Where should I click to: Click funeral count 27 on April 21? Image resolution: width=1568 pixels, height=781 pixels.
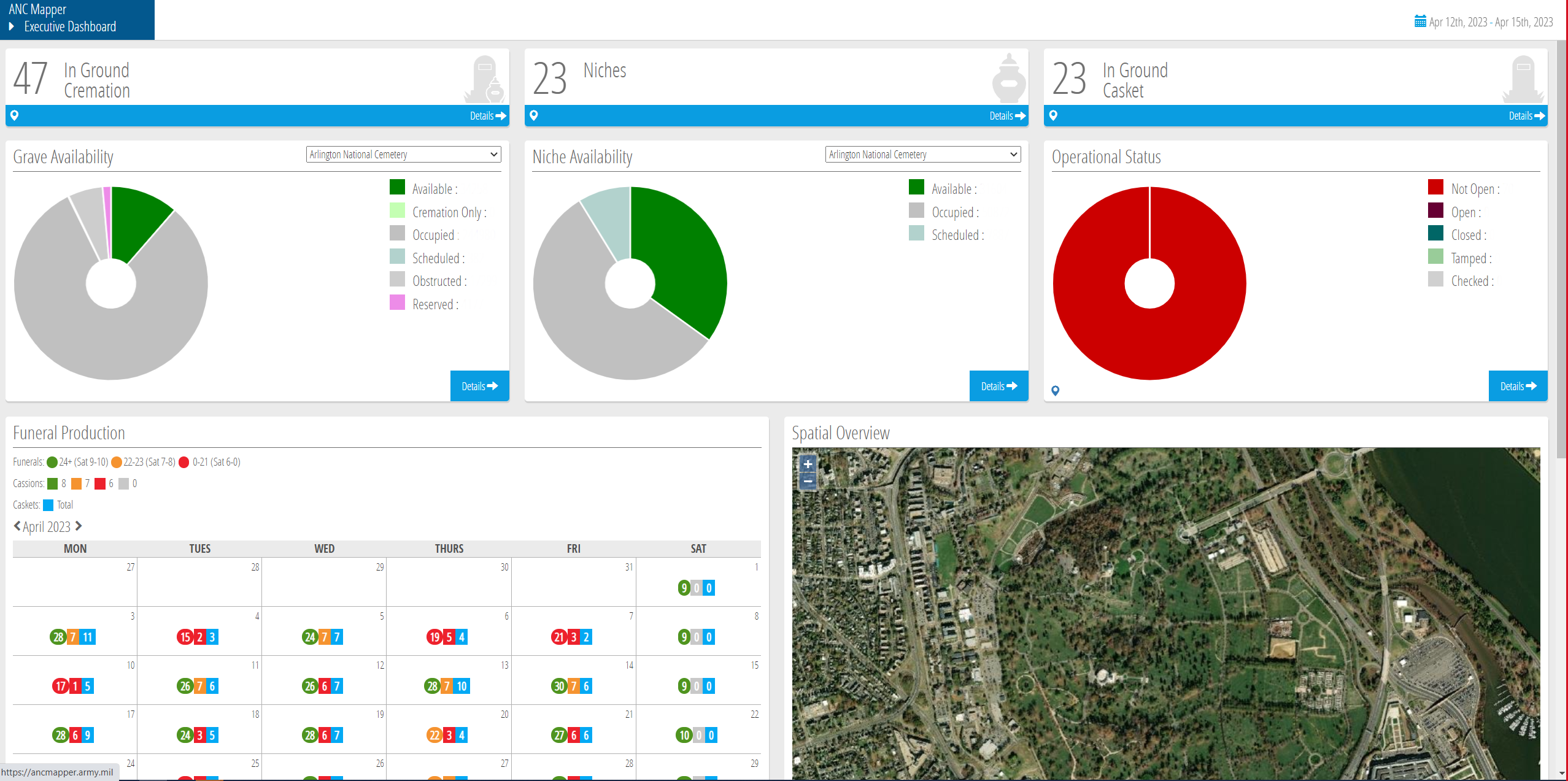click(559, 735)
